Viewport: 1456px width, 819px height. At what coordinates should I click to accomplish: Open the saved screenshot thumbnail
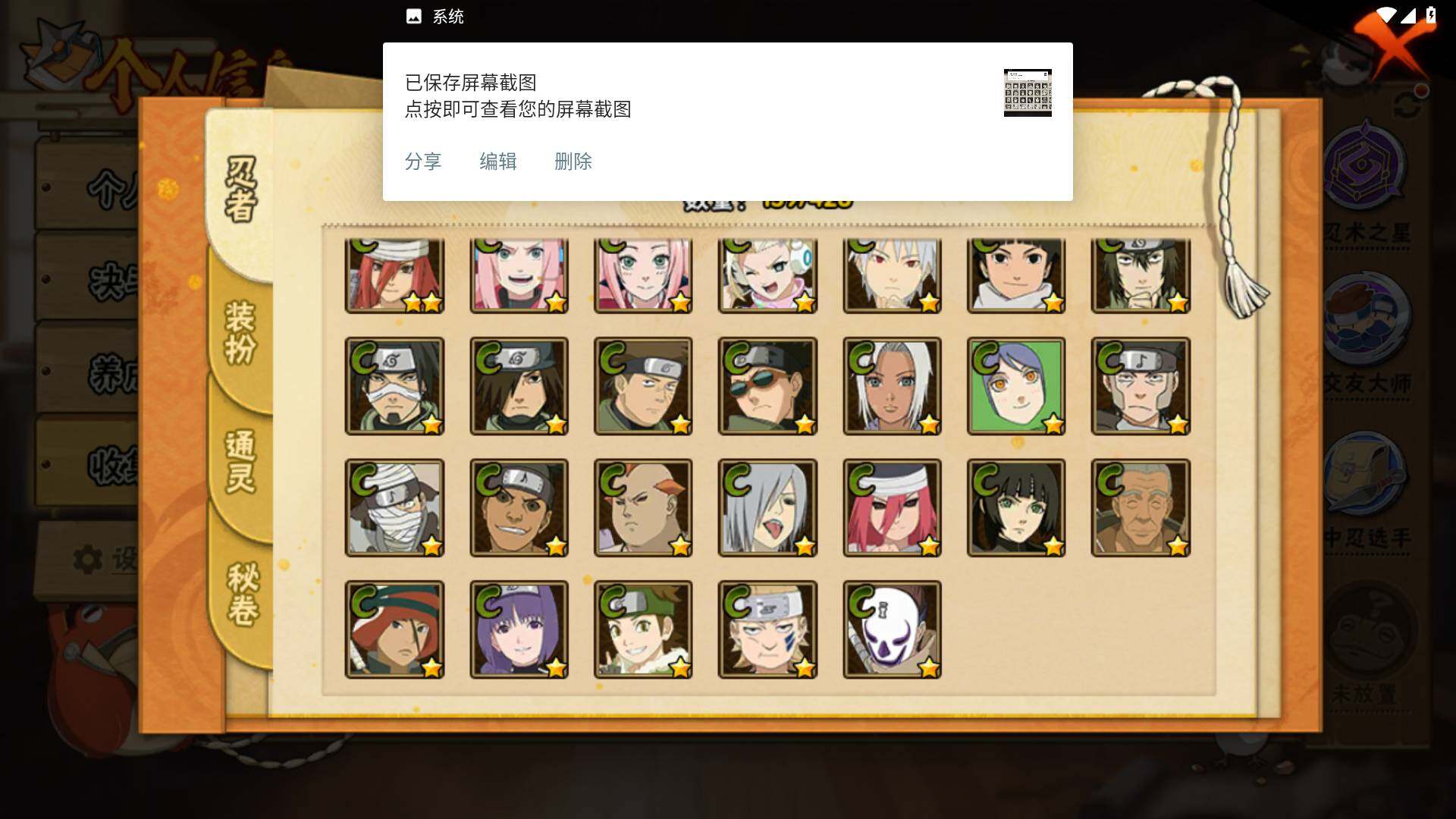coord(1028,93)
